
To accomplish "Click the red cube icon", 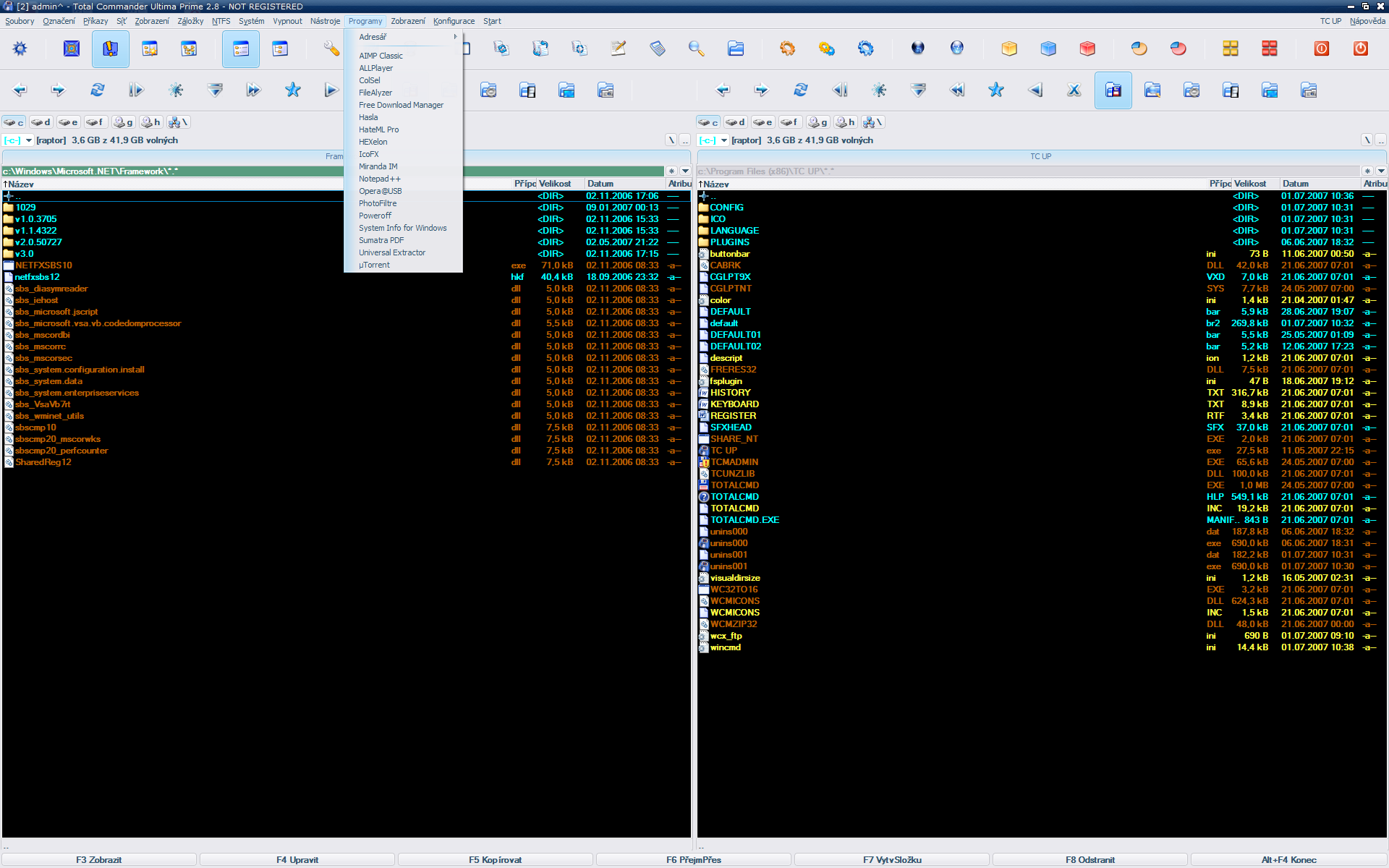I will [1087, 48].
